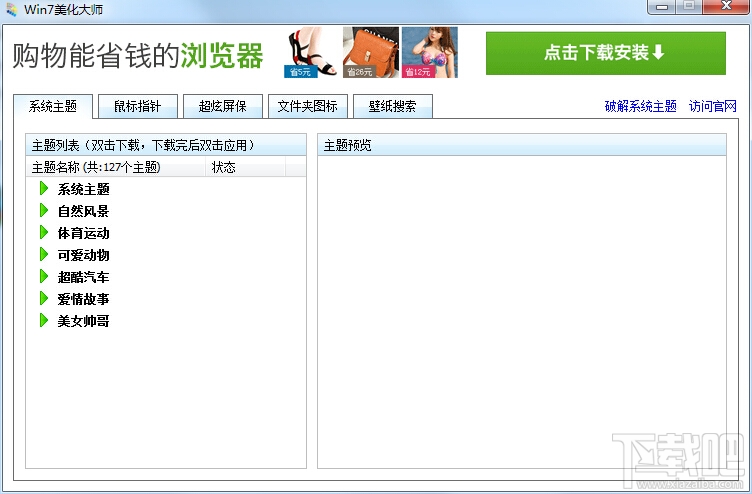Click the 破解系统主题 link
This screenshot has width=752, height=494.
pos(640,106)
